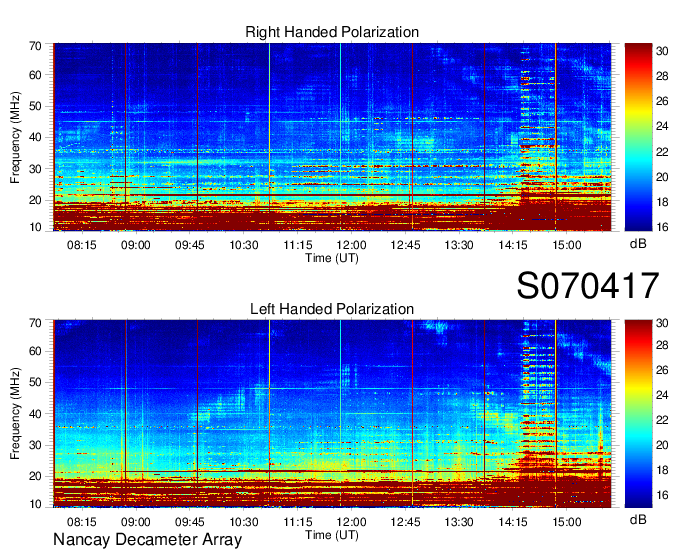Click "09:00" time tick of Right Handed plot
Screen dimensions: 680x552
point(136,245)
